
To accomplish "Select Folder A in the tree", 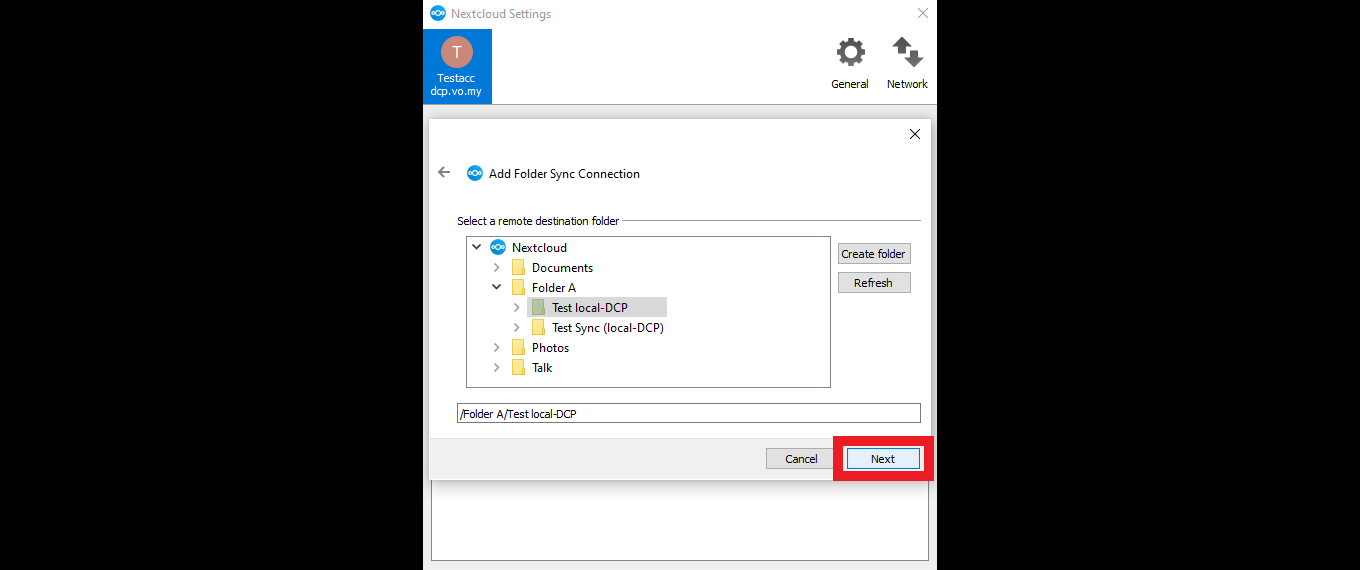I will pos(554,288).
